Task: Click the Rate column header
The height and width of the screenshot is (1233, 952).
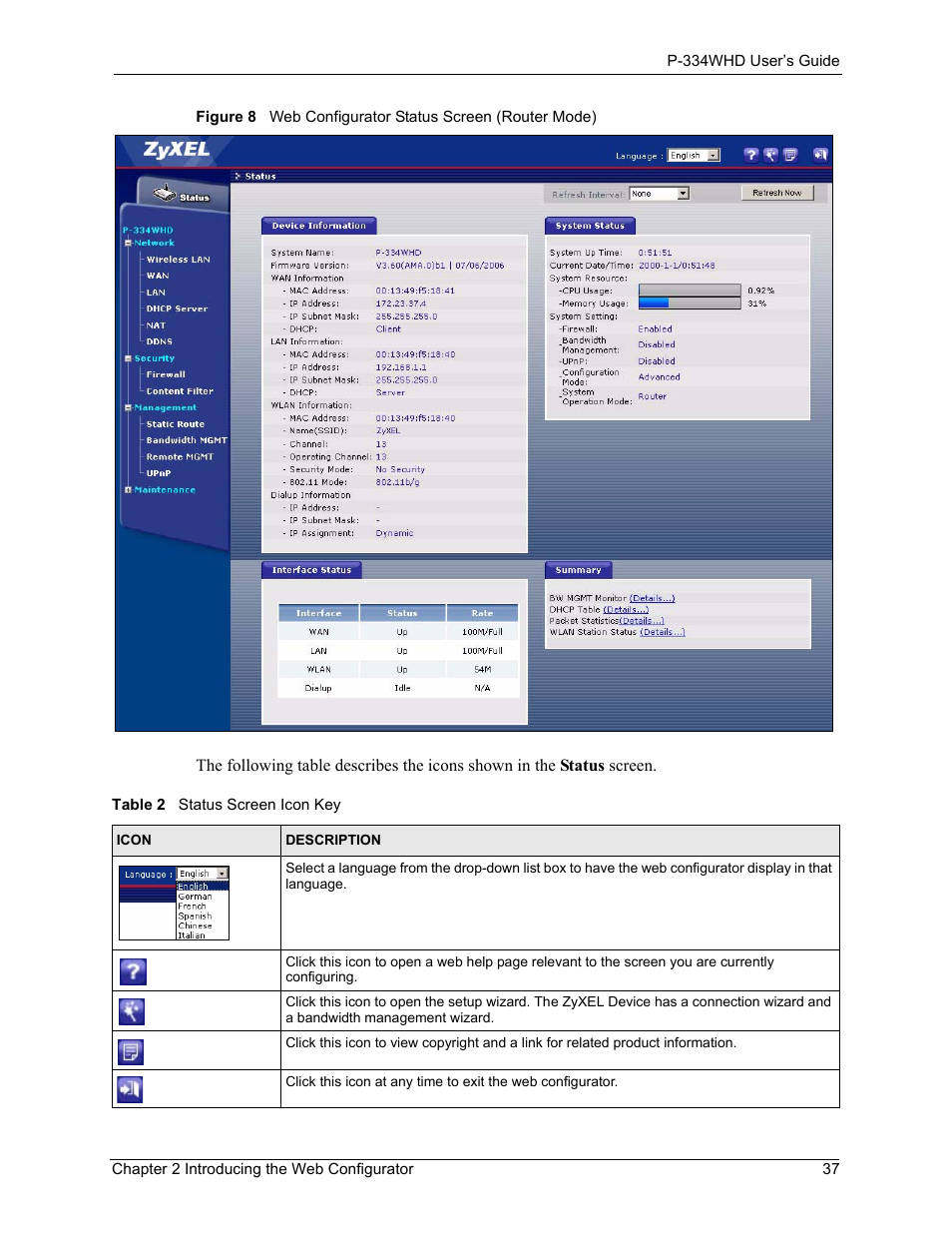Action: pyautogui.click(x=483, y=613)
